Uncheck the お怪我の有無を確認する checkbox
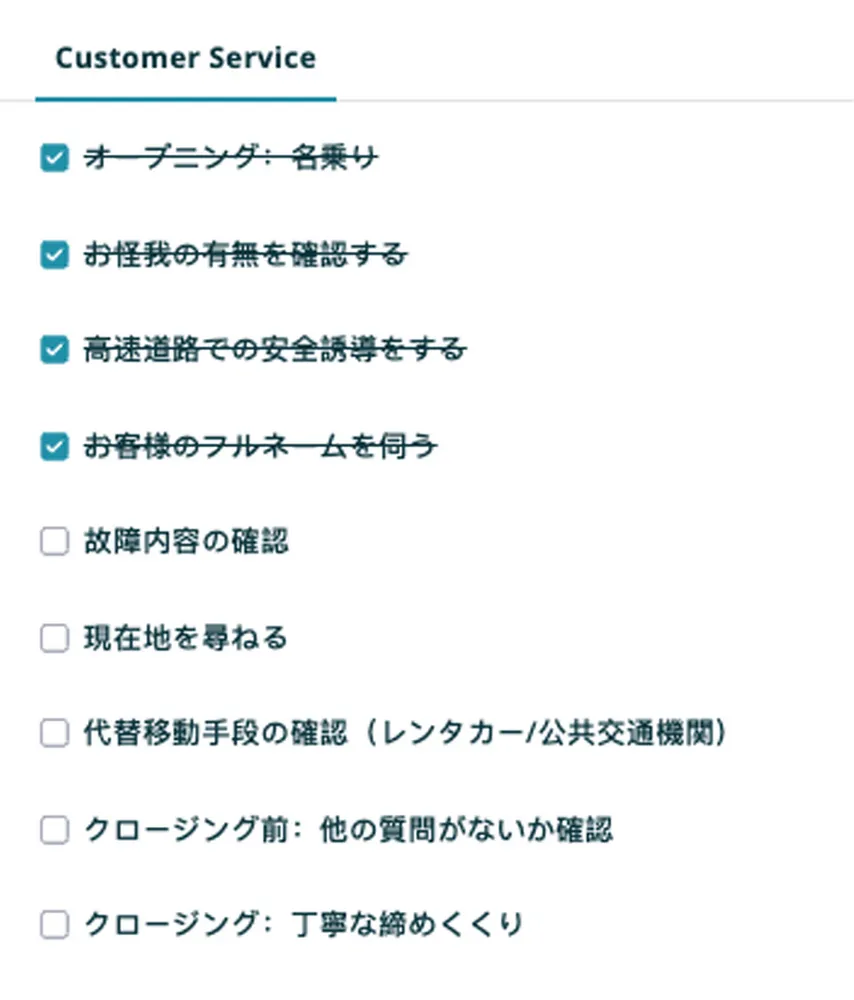This screenshot has height=1000, width=854. (54, 255)
